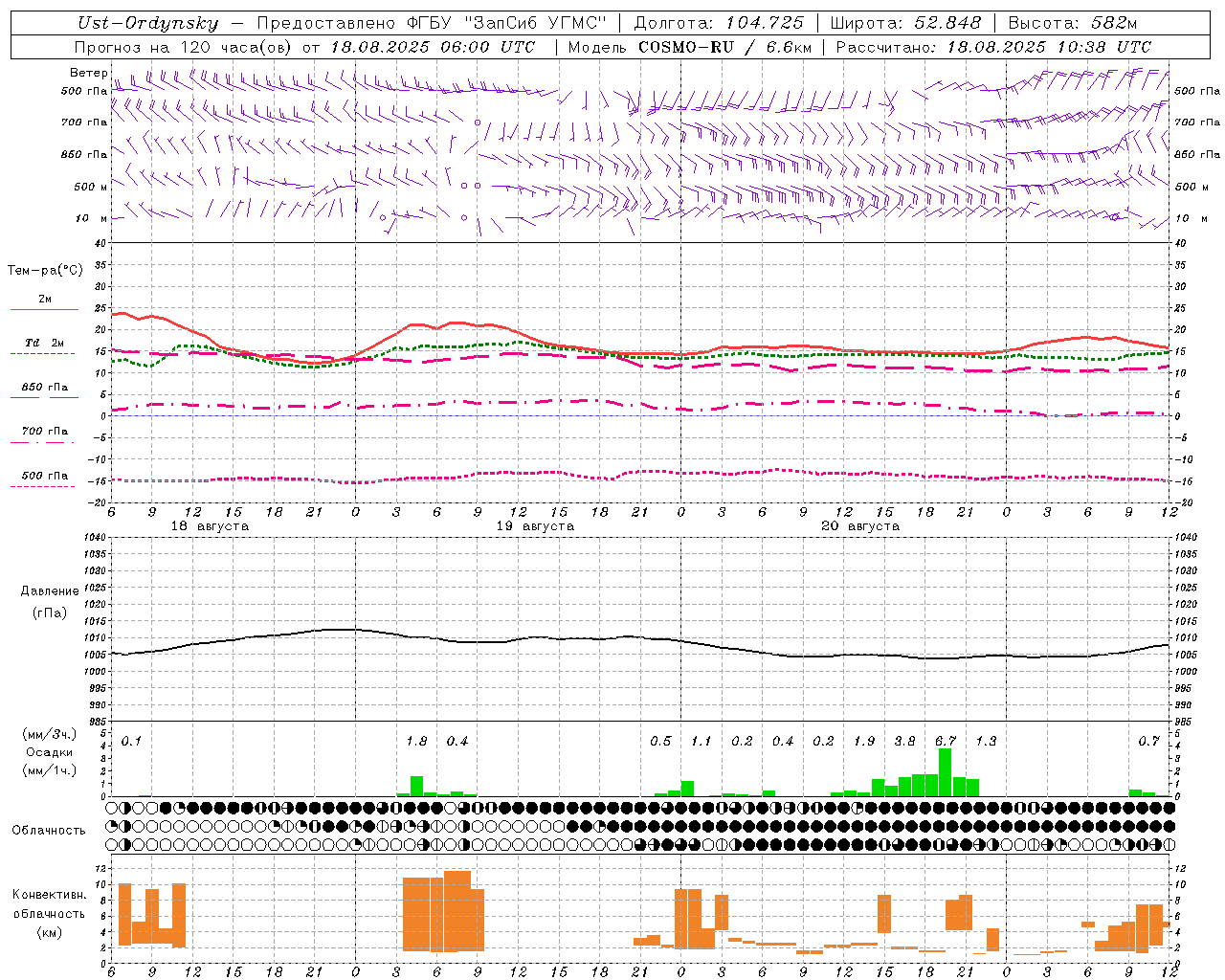Select the '19 августа' date label
Screen dimensions: 1225x980
point(535,526)
